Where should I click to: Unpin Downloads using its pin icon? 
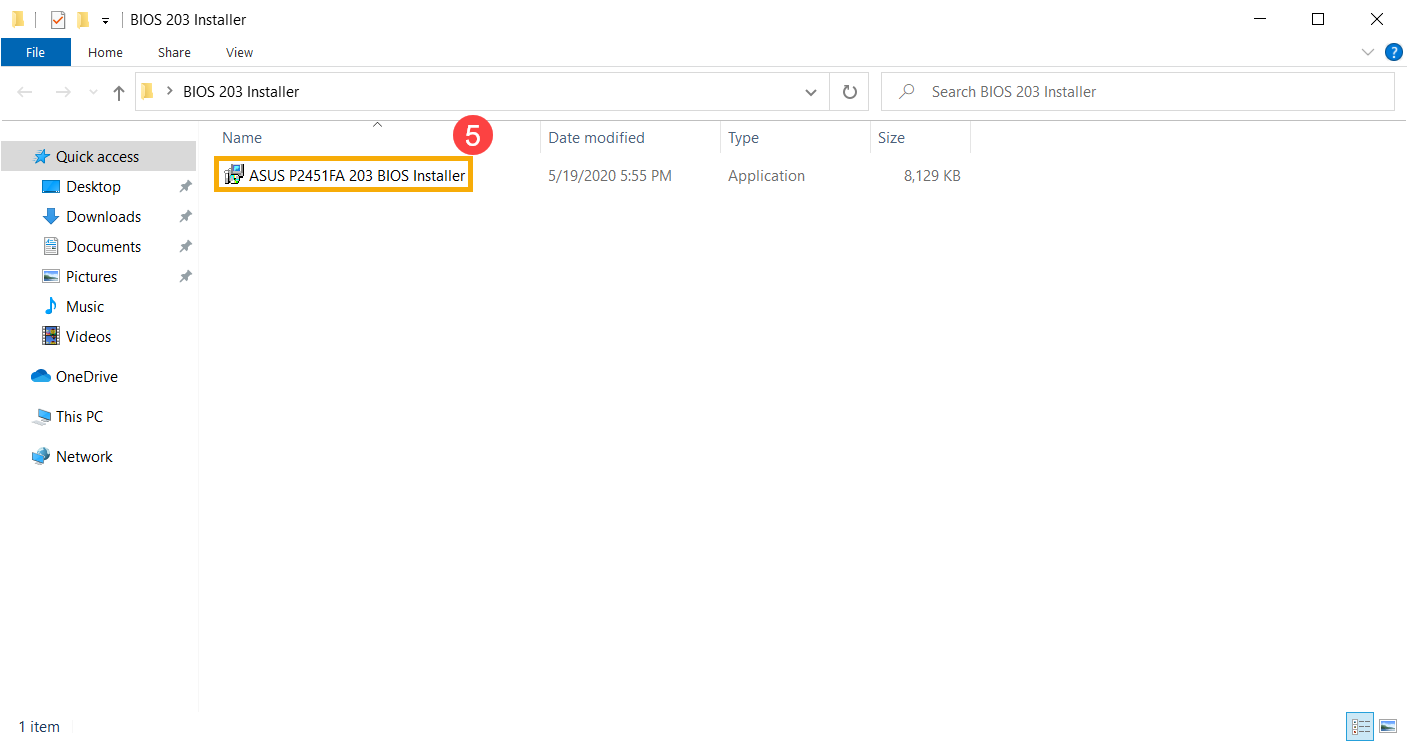click(185, 217)
